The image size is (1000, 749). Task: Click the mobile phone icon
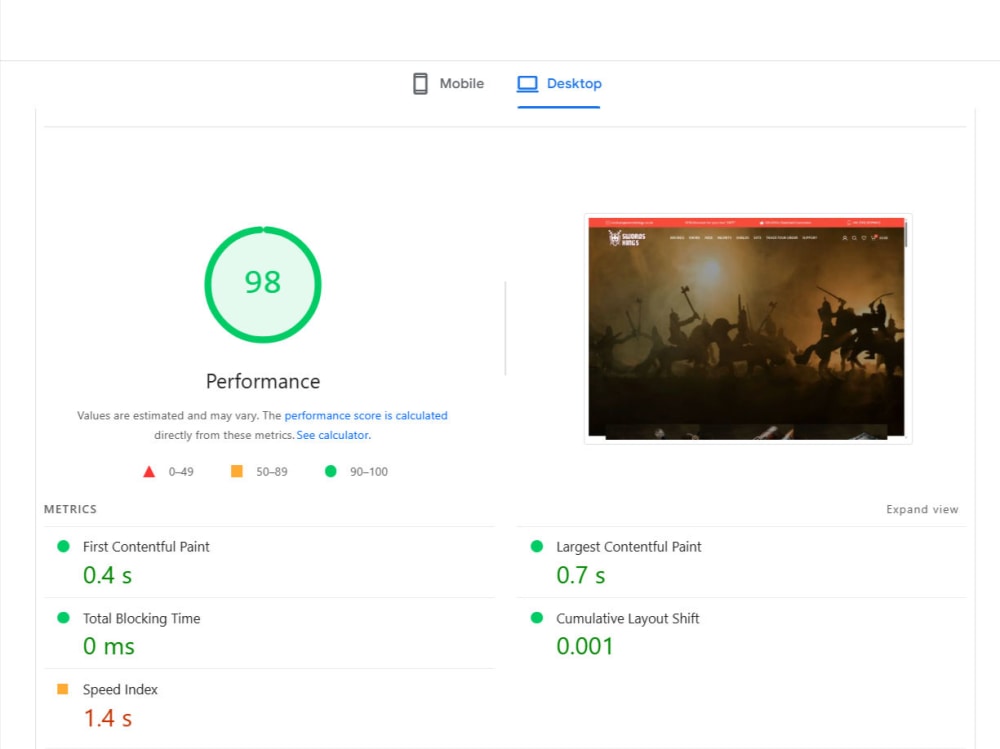(x=420, y=84)
